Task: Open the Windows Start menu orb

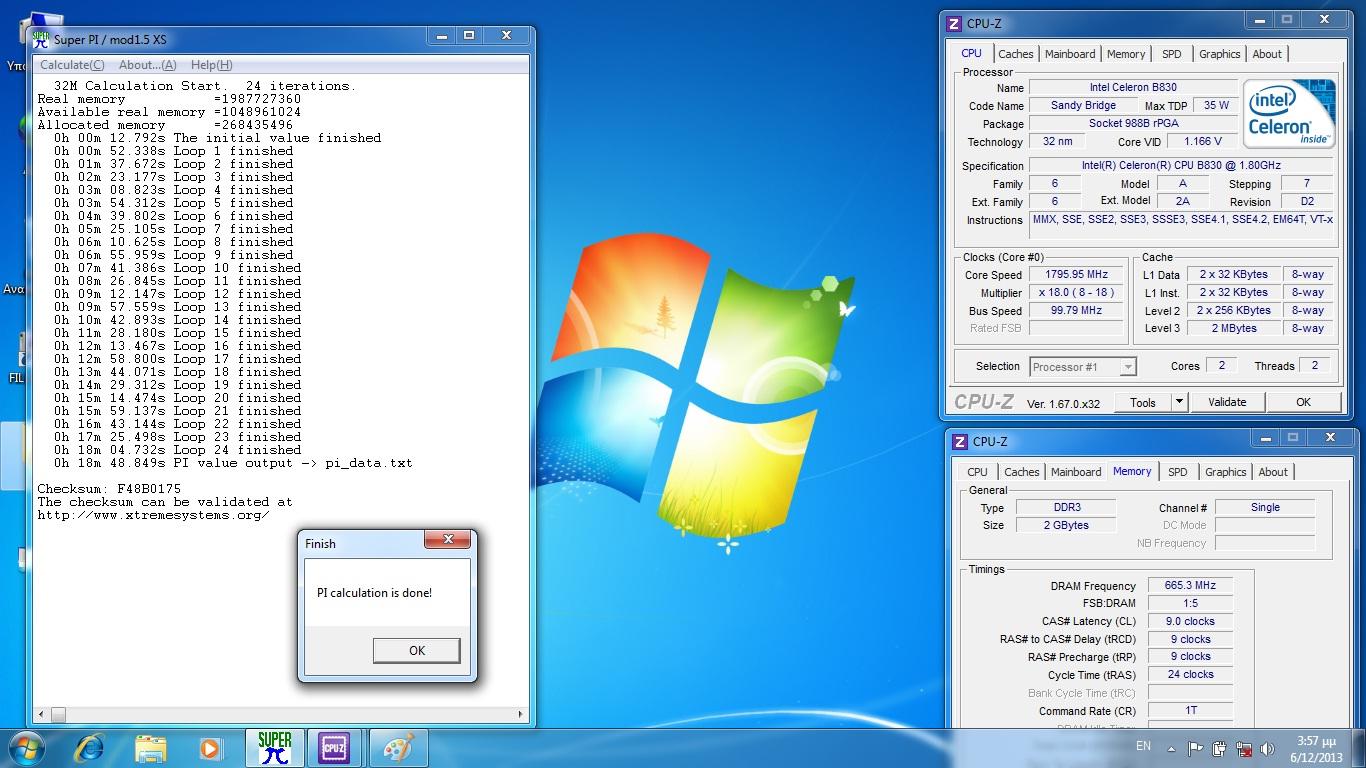Action: [27, 748]
